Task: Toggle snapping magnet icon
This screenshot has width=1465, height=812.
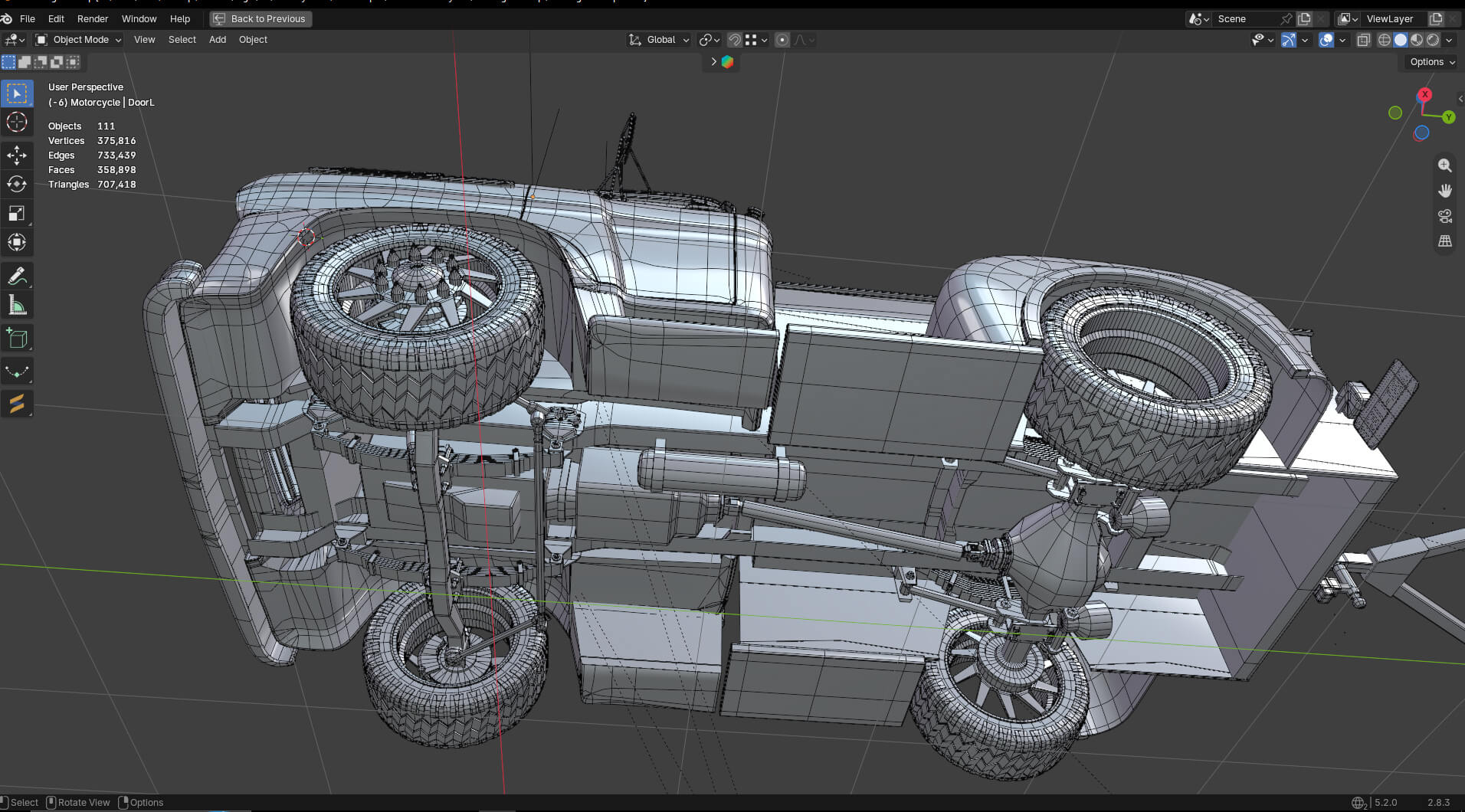Action: 734,40
